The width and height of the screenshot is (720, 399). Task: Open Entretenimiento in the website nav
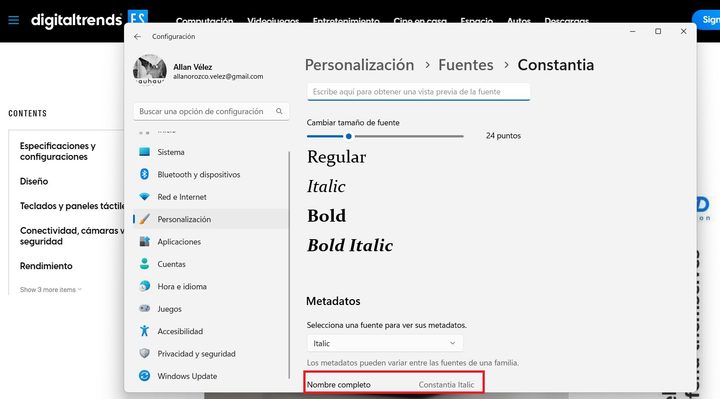point(346,21)
